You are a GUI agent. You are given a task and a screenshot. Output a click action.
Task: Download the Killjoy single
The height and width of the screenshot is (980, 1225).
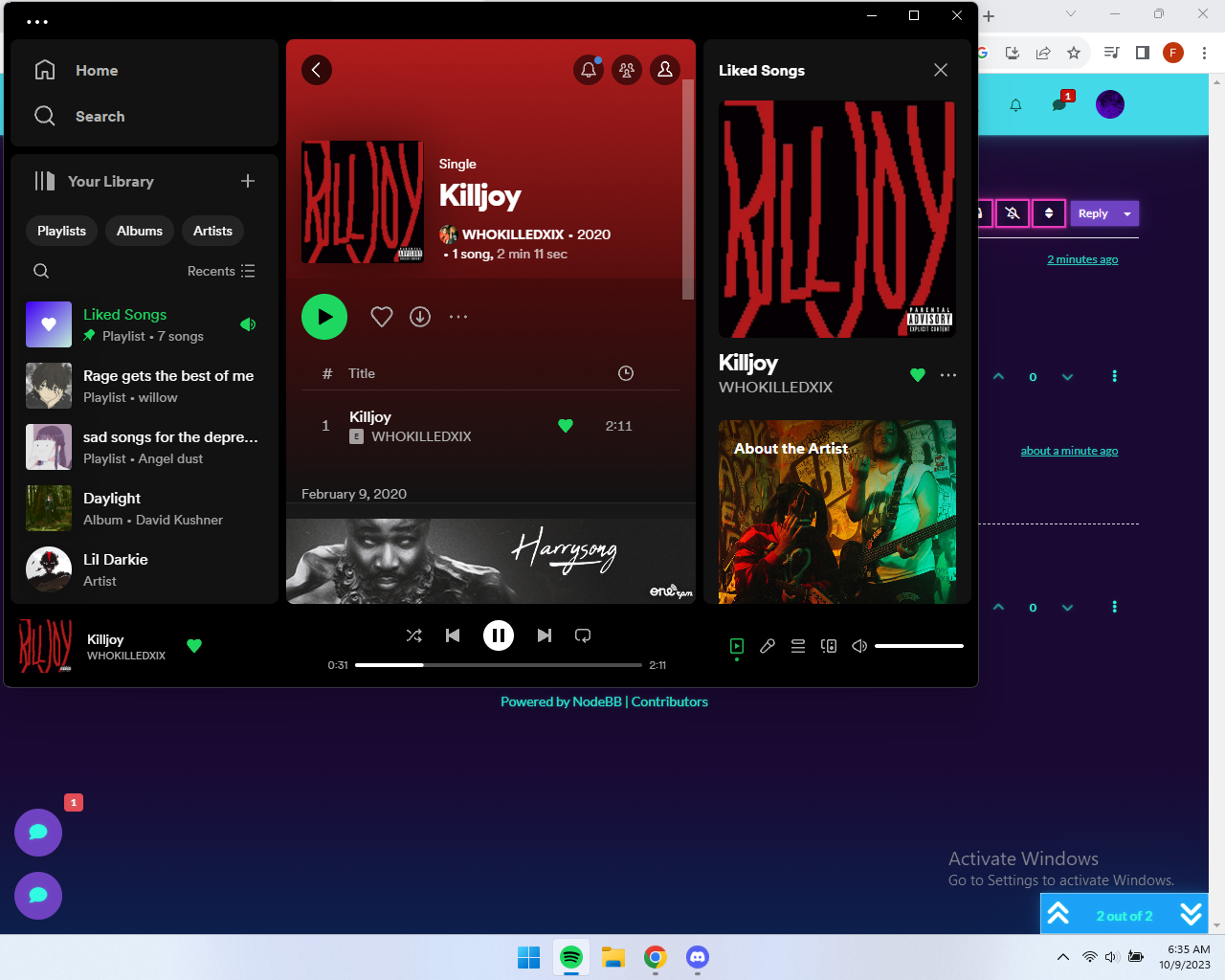(420, 317)
